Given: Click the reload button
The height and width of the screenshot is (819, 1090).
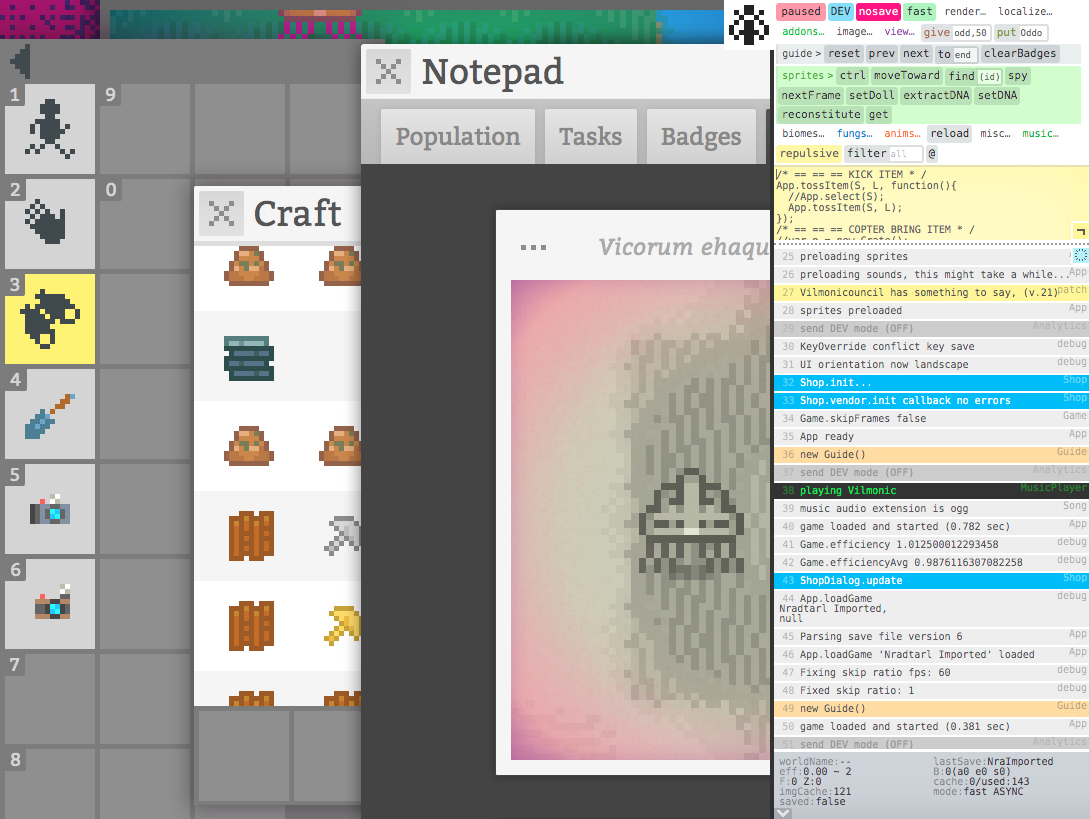Looking at the screenshot, I should [x=949, y=133].
